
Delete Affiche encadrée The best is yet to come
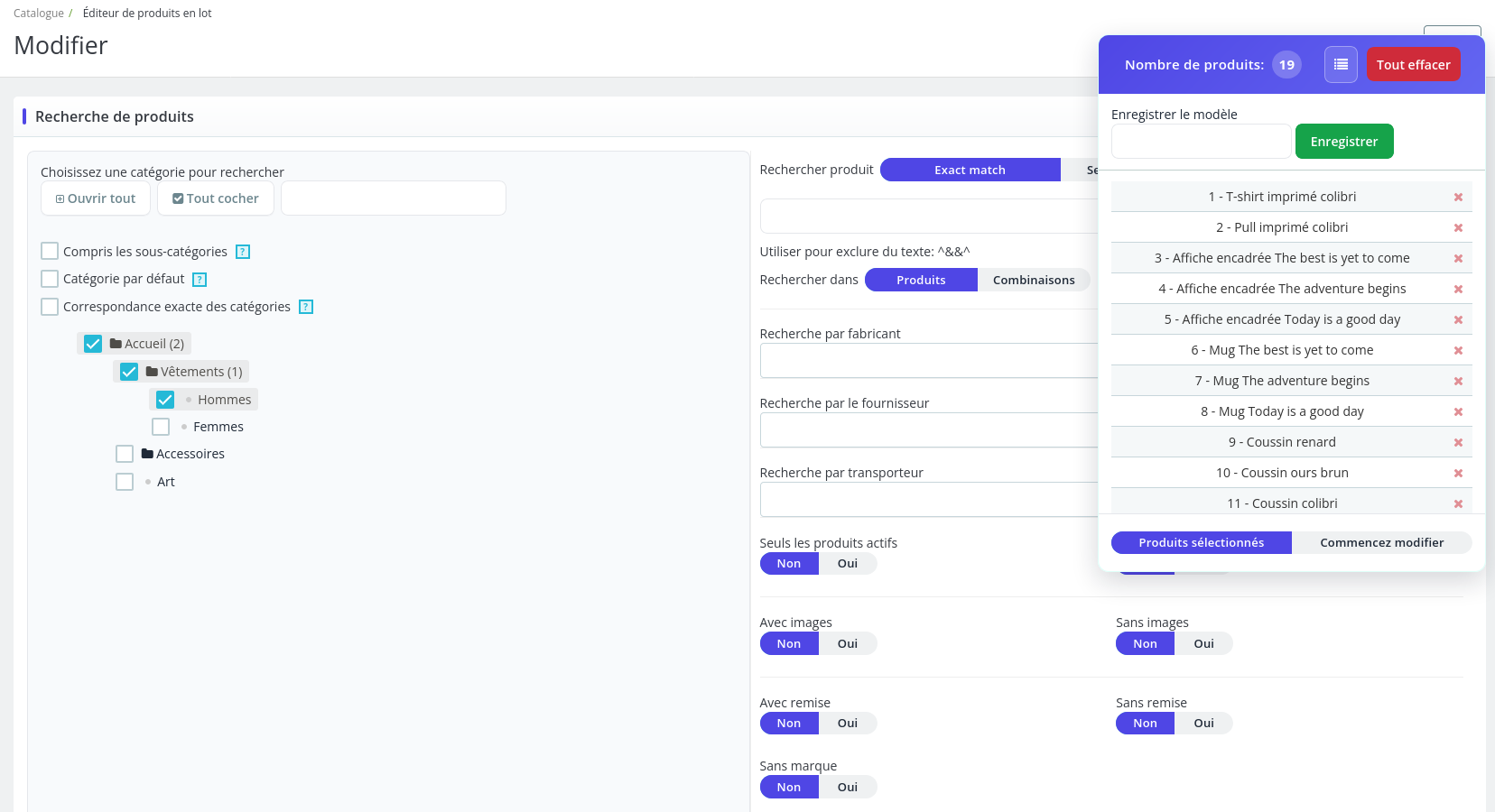1458,259
